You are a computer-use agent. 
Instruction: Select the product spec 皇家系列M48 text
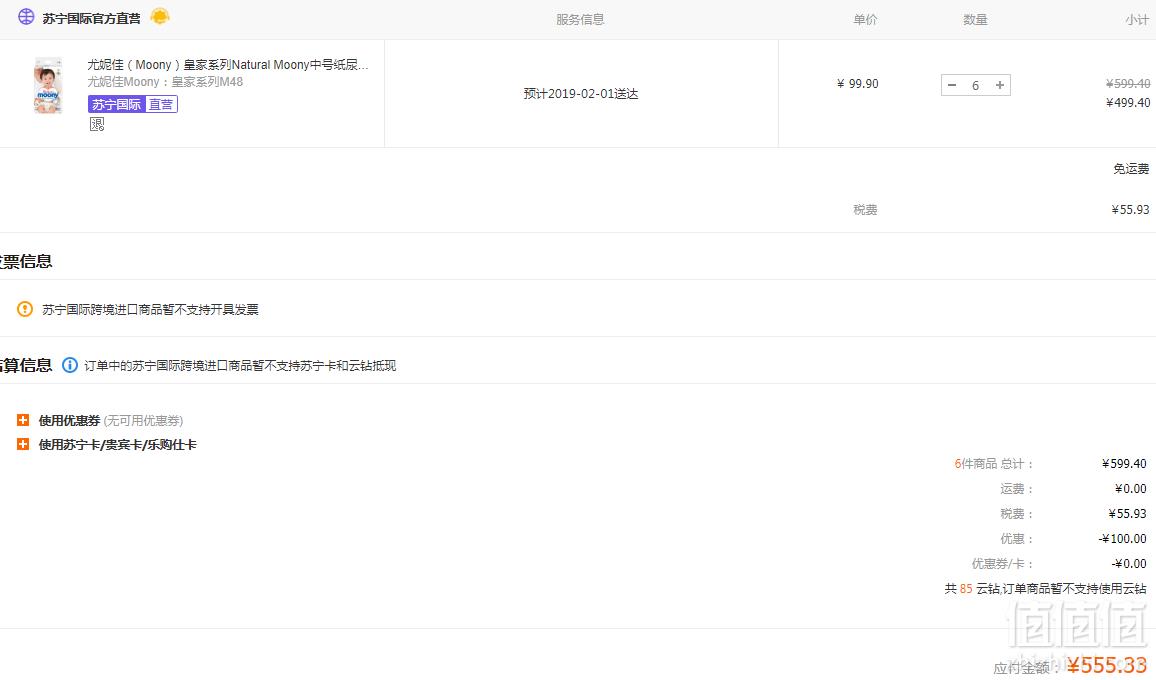(165, 82)
